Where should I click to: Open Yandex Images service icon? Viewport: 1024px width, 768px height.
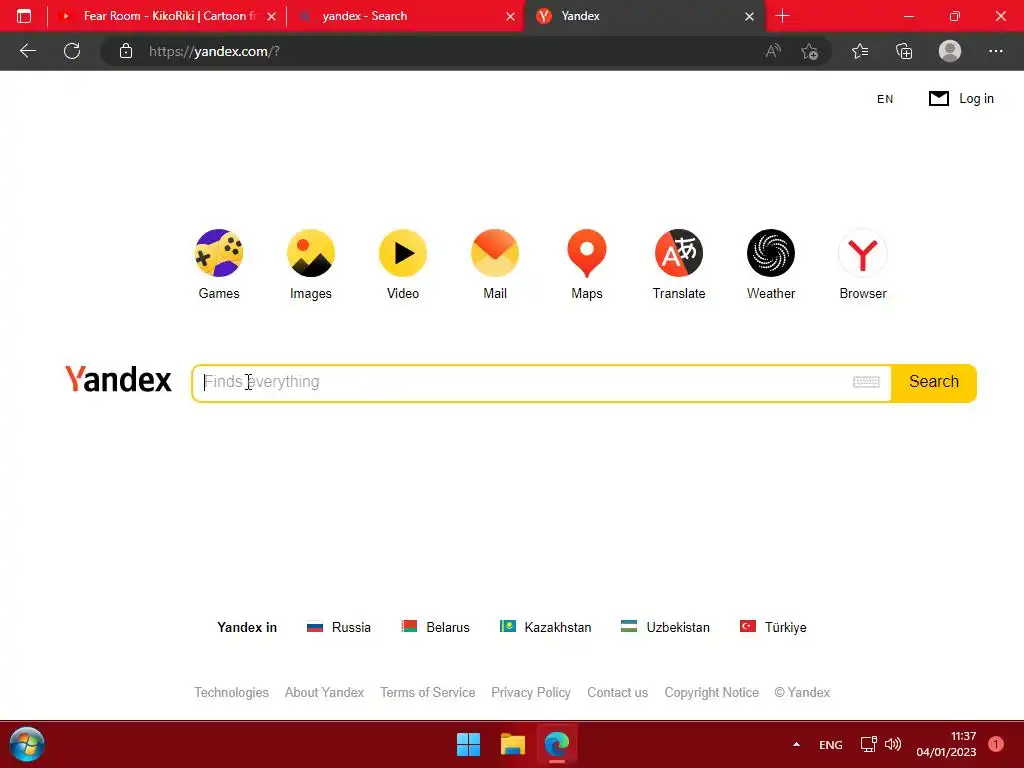tap(311, 253)
